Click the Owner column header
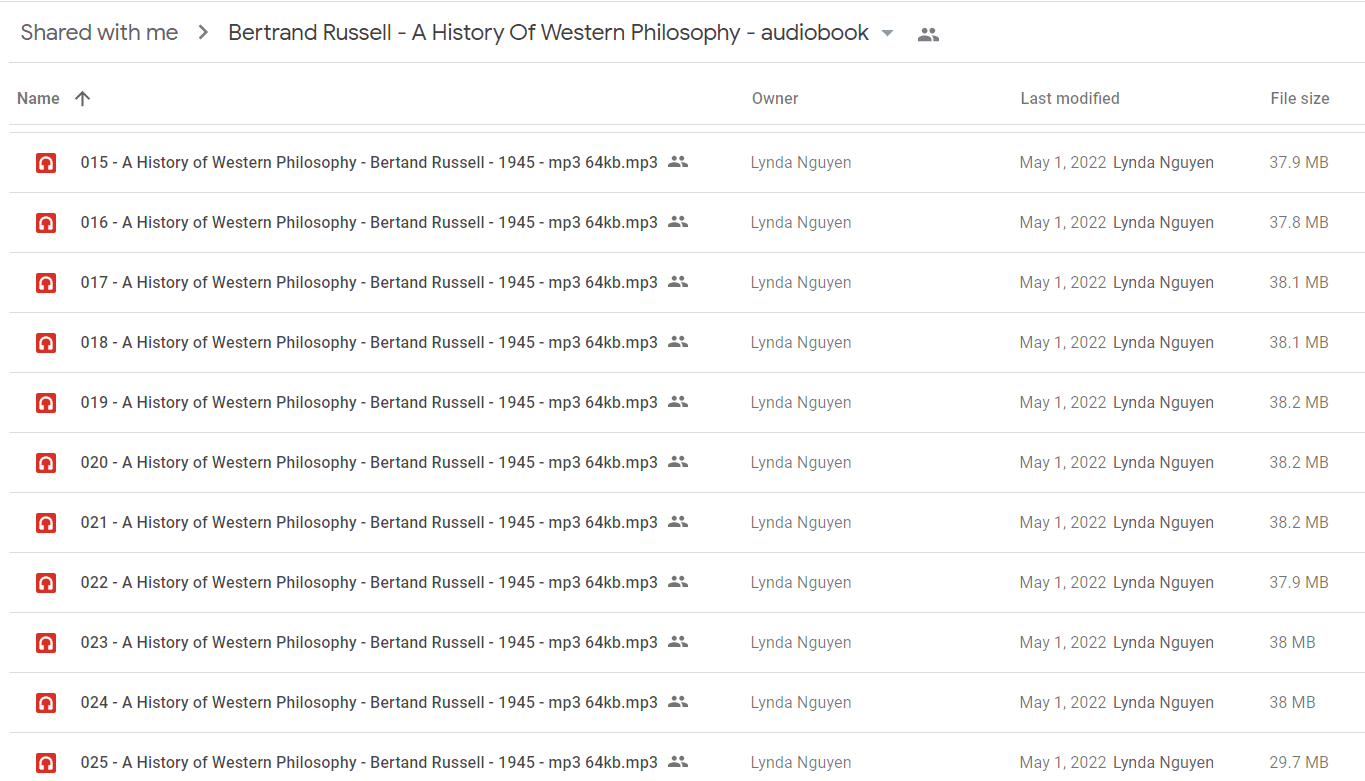The height and width of the screenshot is (781, 1365). tap(775, 98)
